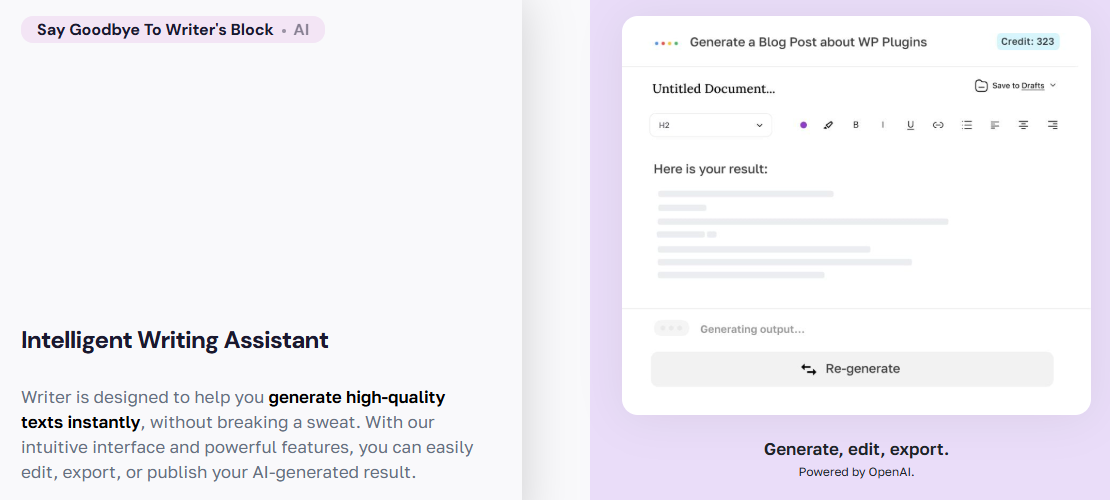
Task: Click the Untitled Document title field
Action: pyautogui.click(x=713, y=88)
